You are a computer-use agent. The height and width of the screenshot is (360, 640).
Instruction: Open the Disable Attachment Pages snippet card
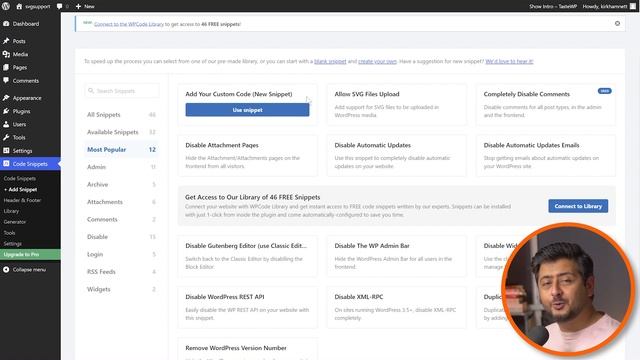point(247,156)
